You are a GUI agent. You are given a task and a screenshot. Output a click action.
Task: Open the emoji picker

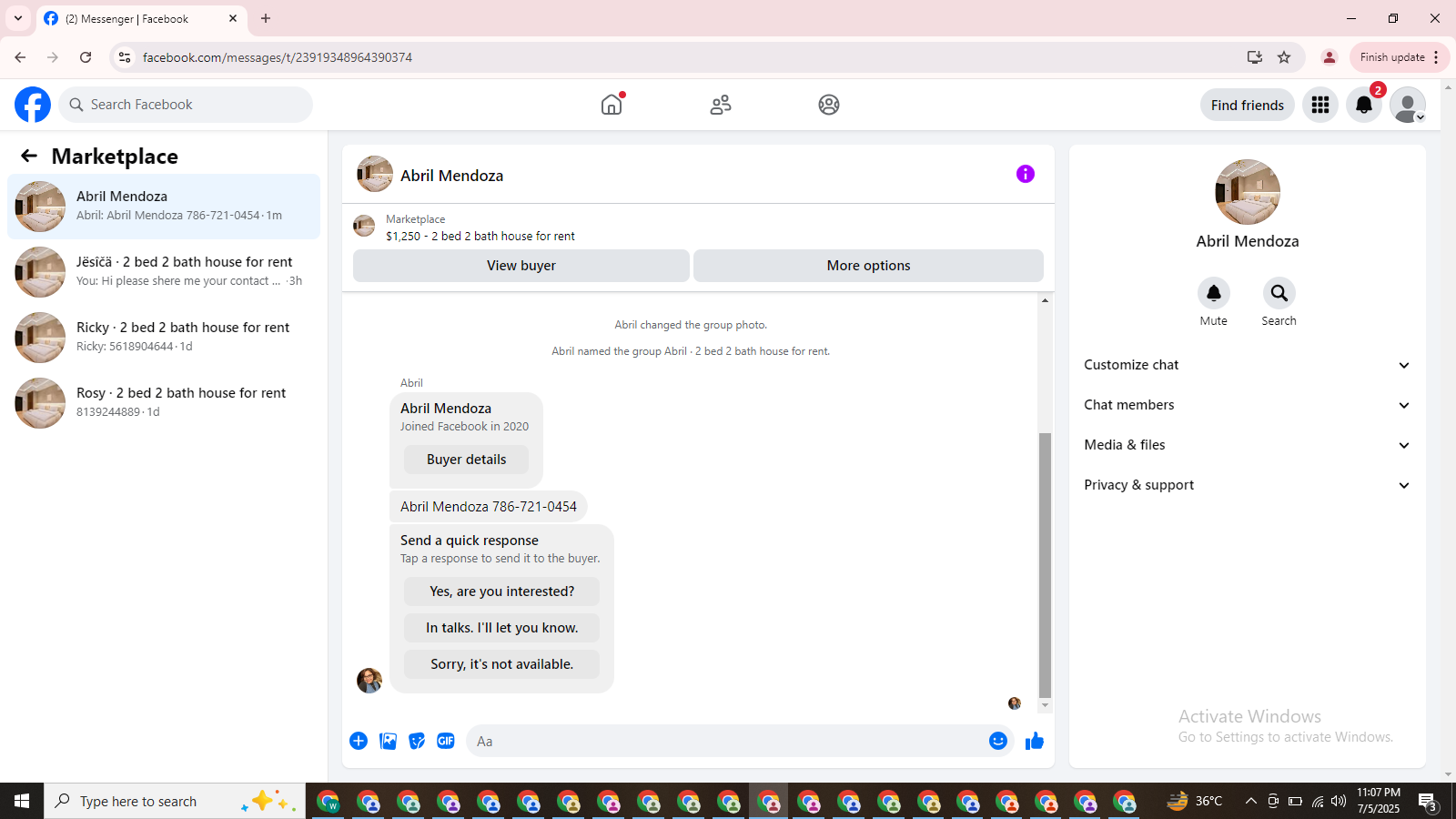pos(998,741)
